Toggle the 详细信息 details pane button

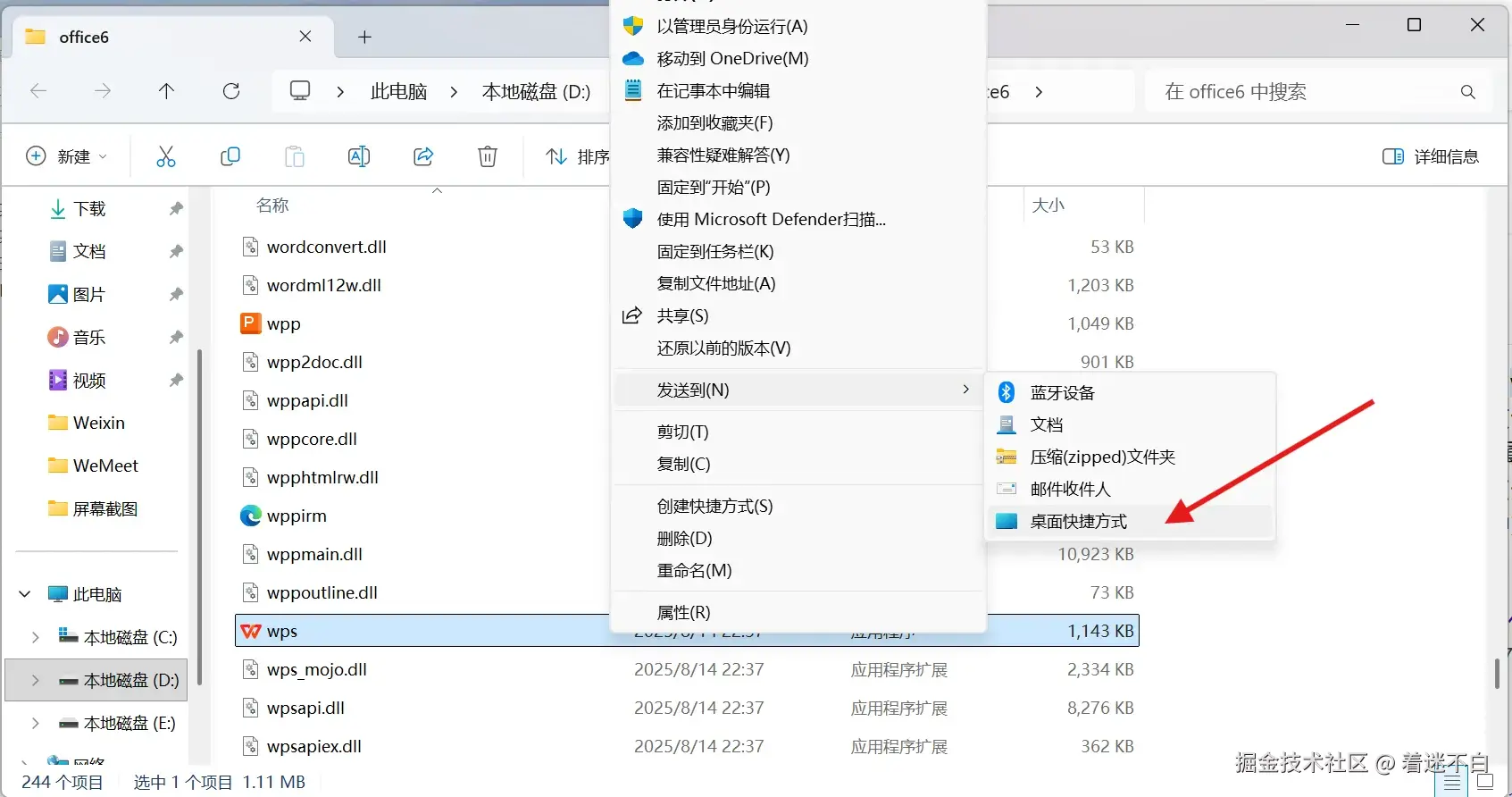click(1431, 156)
